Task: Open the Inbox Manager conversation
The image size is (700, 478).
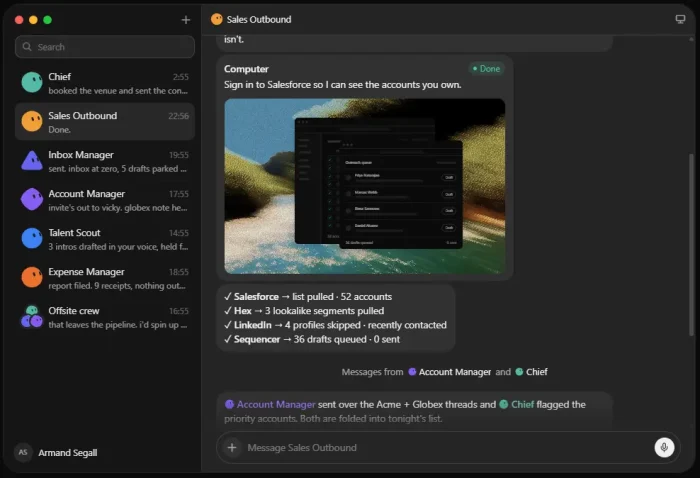Action: point(105,161)
